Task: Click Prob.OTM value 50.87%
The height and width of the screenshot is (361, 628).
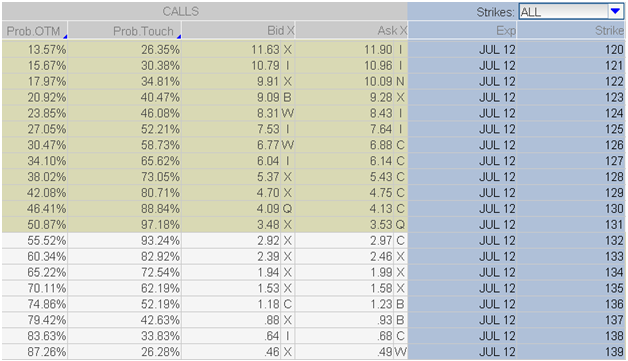Action: [46, 224]
